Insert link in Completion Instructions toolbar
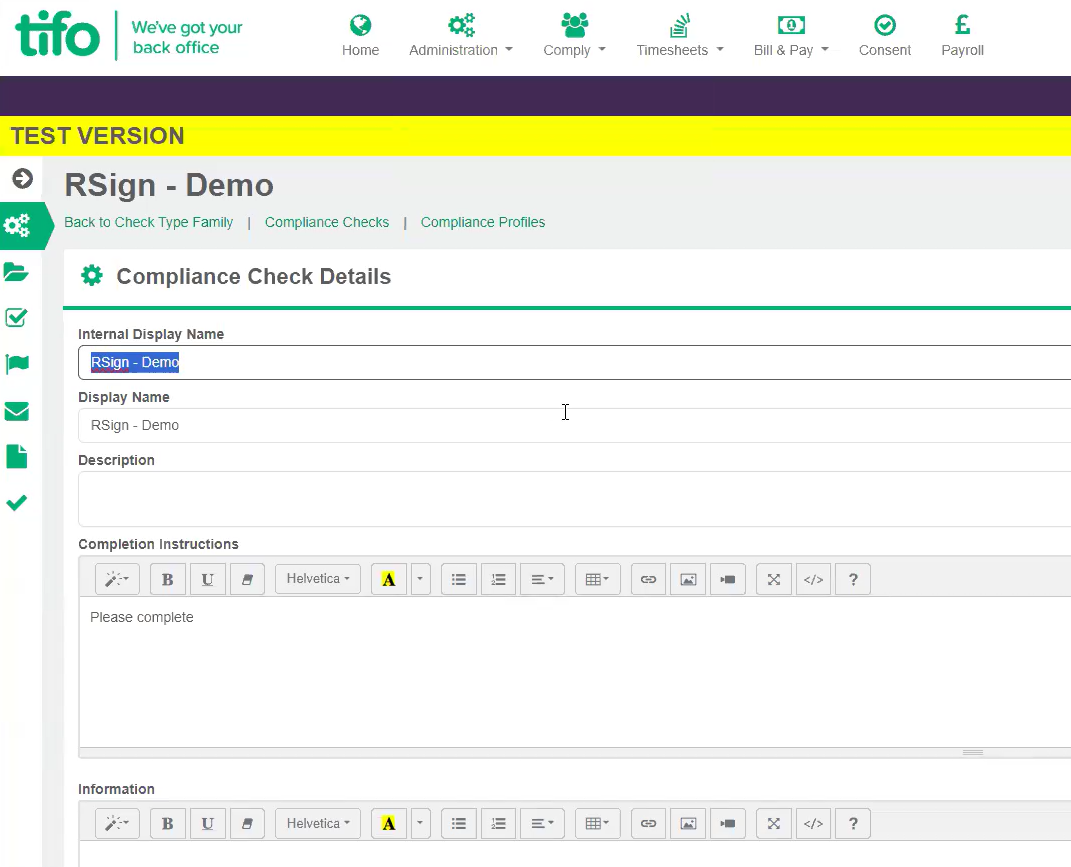 coord(648,579)
